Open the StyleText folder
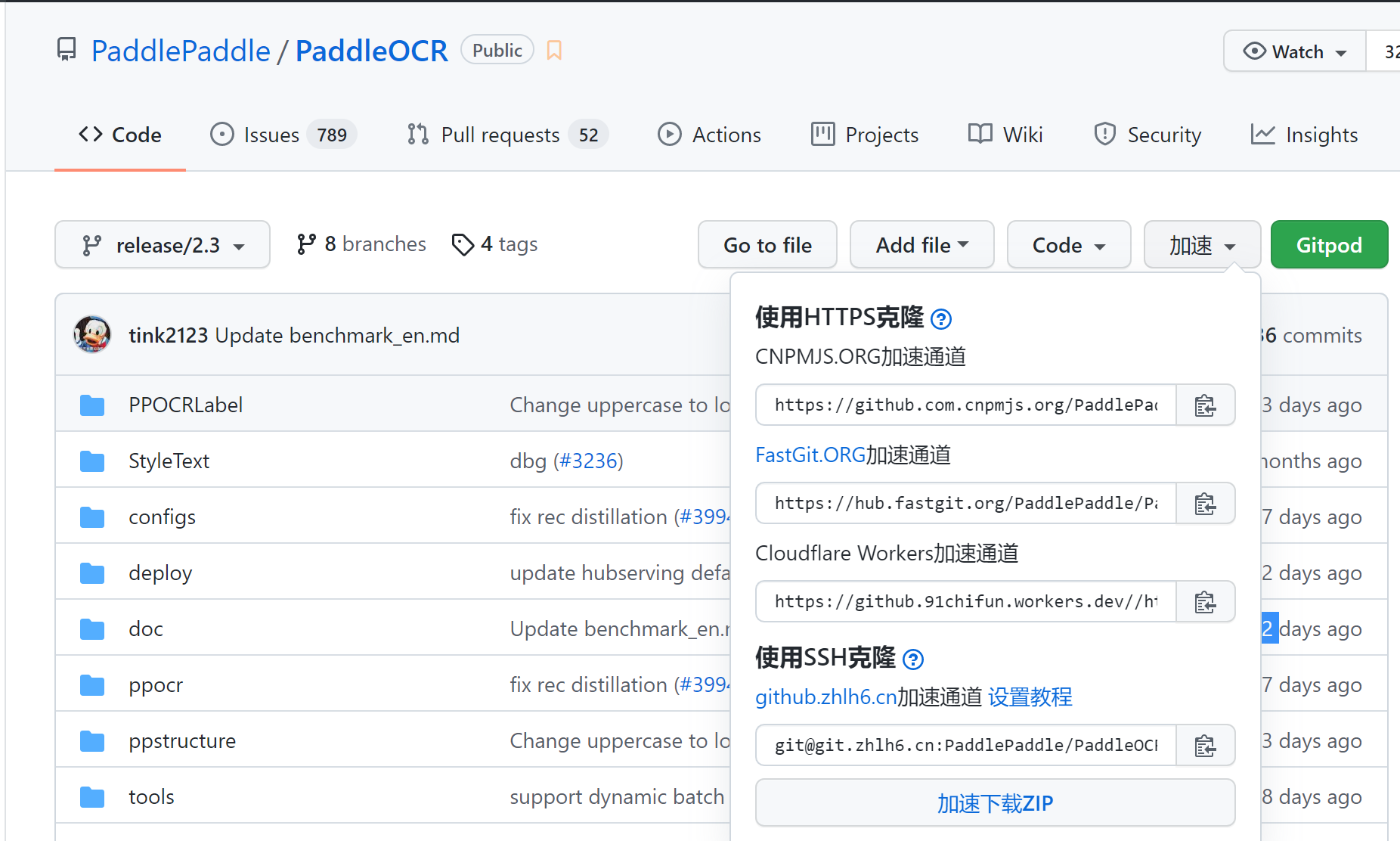 tap(169, 461)
